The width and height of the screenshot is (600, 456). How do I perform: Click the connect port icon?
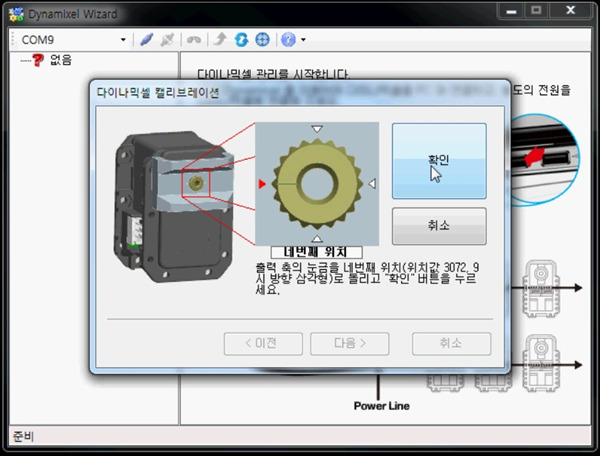pos(146,40)
